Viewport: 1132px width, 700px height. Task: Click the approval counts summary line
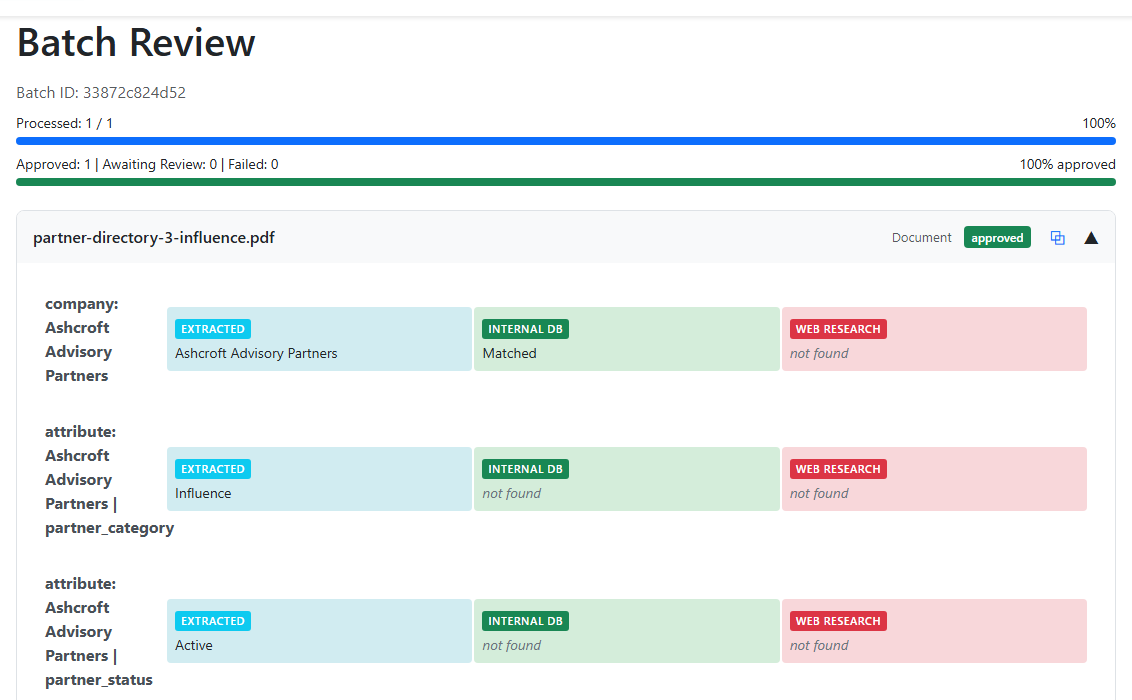coord(147,165)
